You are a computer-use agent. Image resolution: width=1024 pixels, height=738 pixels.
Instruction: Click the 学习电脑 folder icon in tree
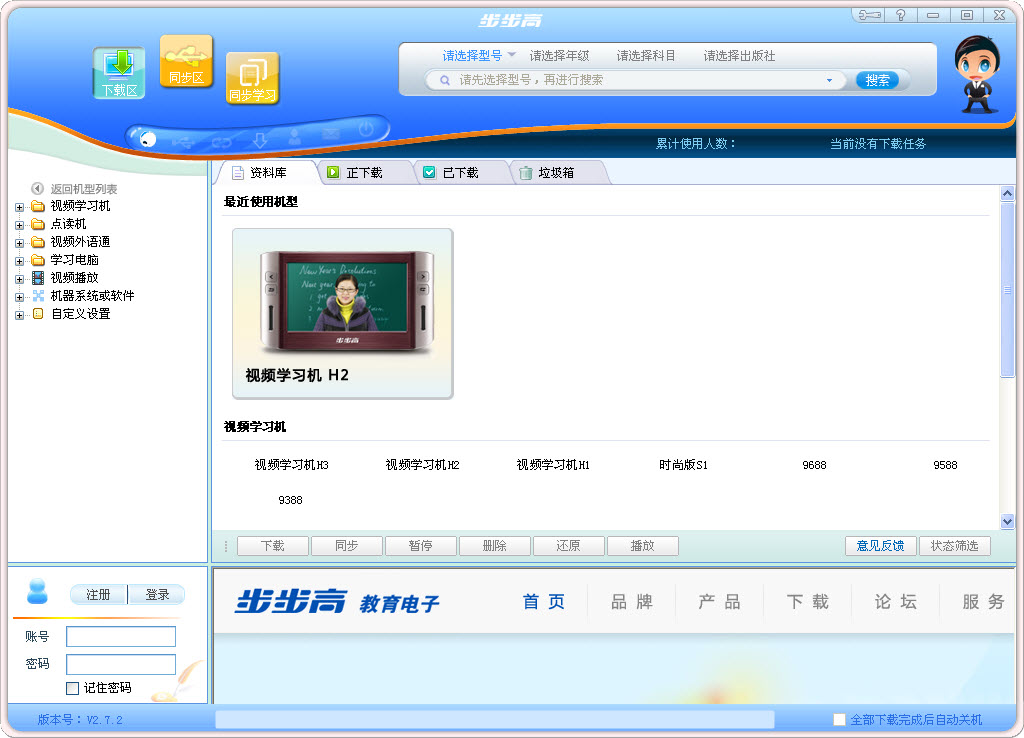click(38, 260)
